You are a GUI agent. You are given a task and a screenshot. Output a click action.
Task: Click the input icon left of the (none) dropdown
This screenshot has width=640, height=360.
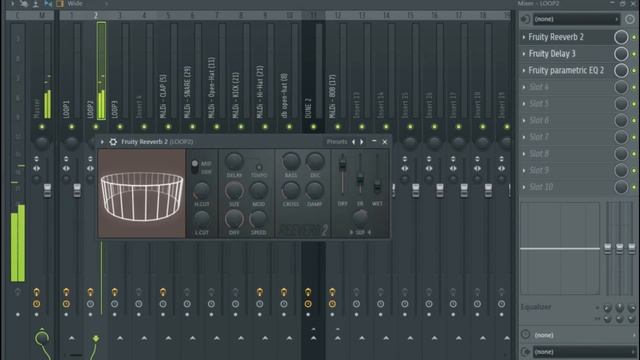(x=525, y=19)
